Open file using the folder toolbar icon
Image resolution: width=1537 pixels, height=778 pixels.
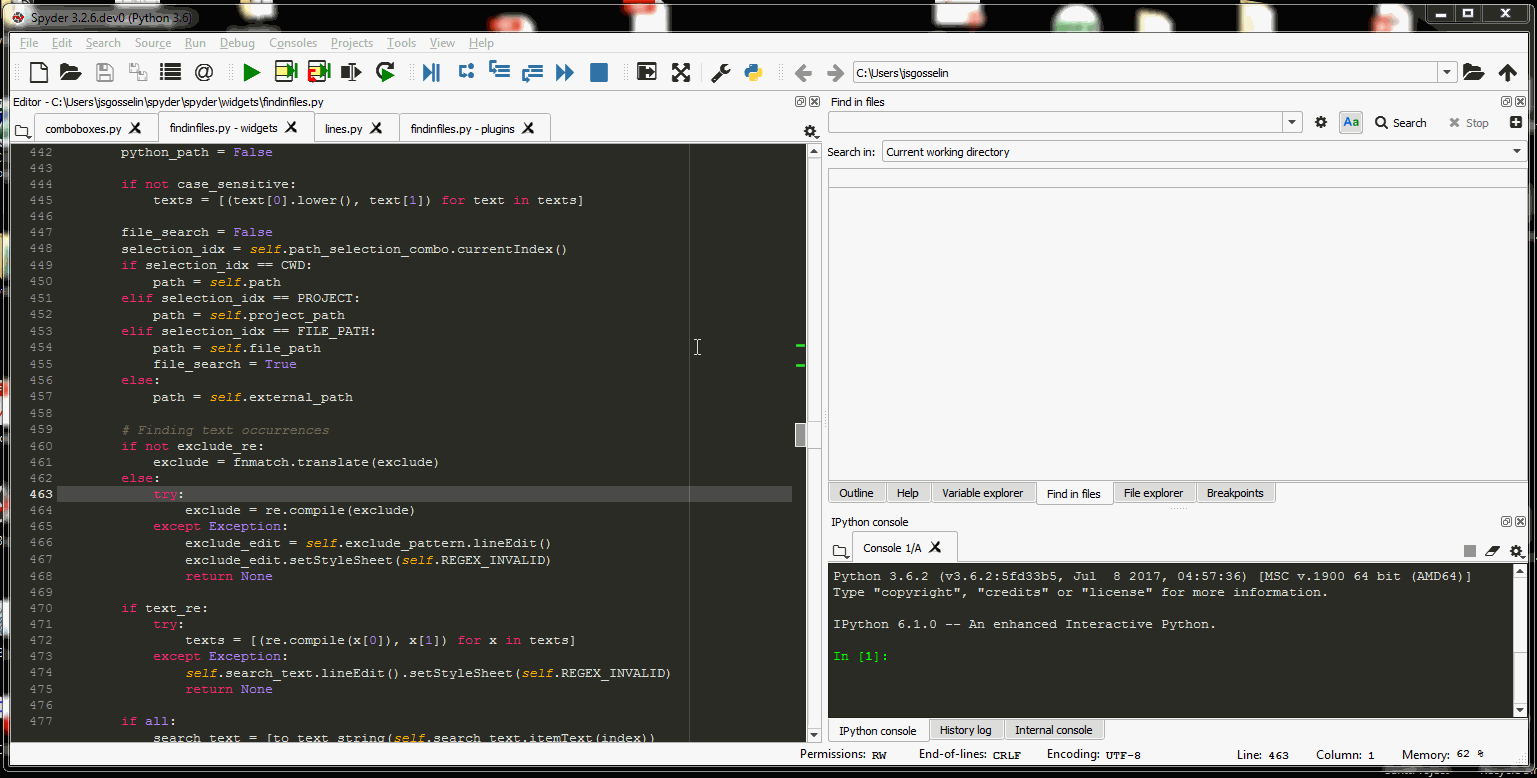pos(70,72)
